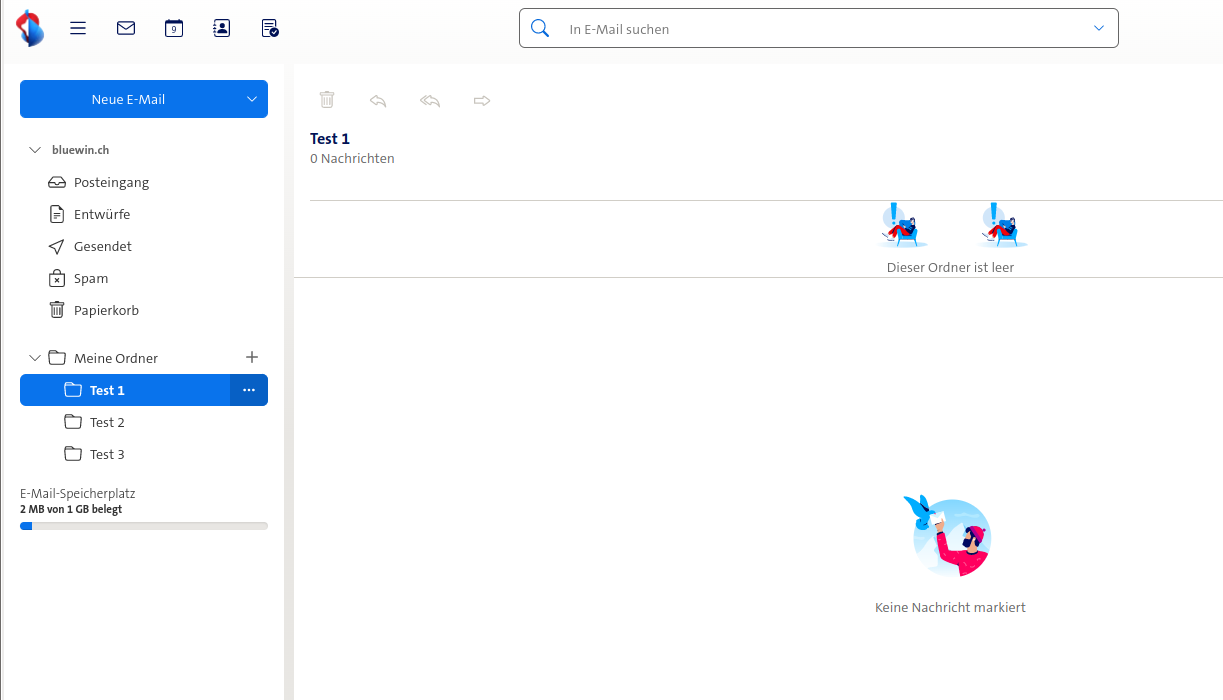Viewport: 1223px width, 700px height.
Task: Click '0 Nachrichten' count text
Action: (352, 158)
